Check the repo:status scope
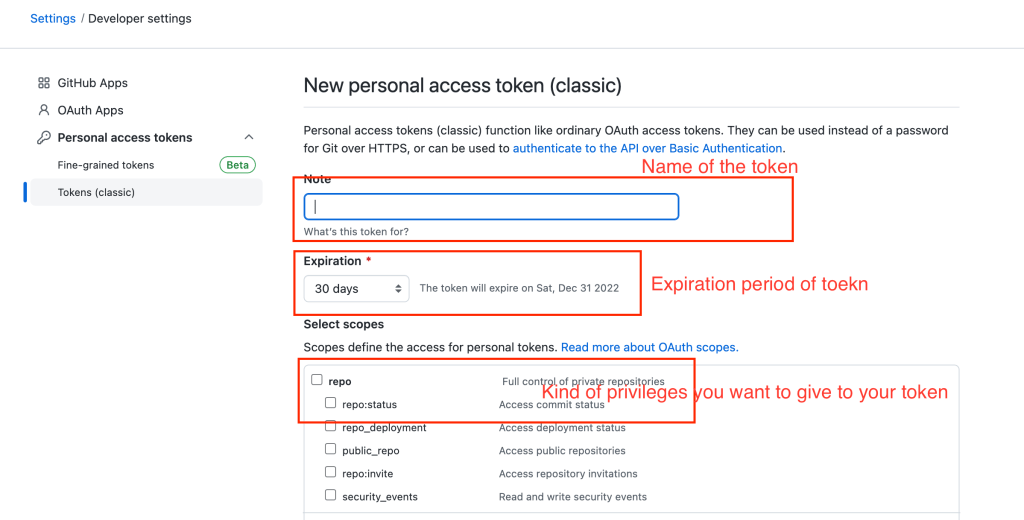 pyautogui.click(x=331, y=404)
